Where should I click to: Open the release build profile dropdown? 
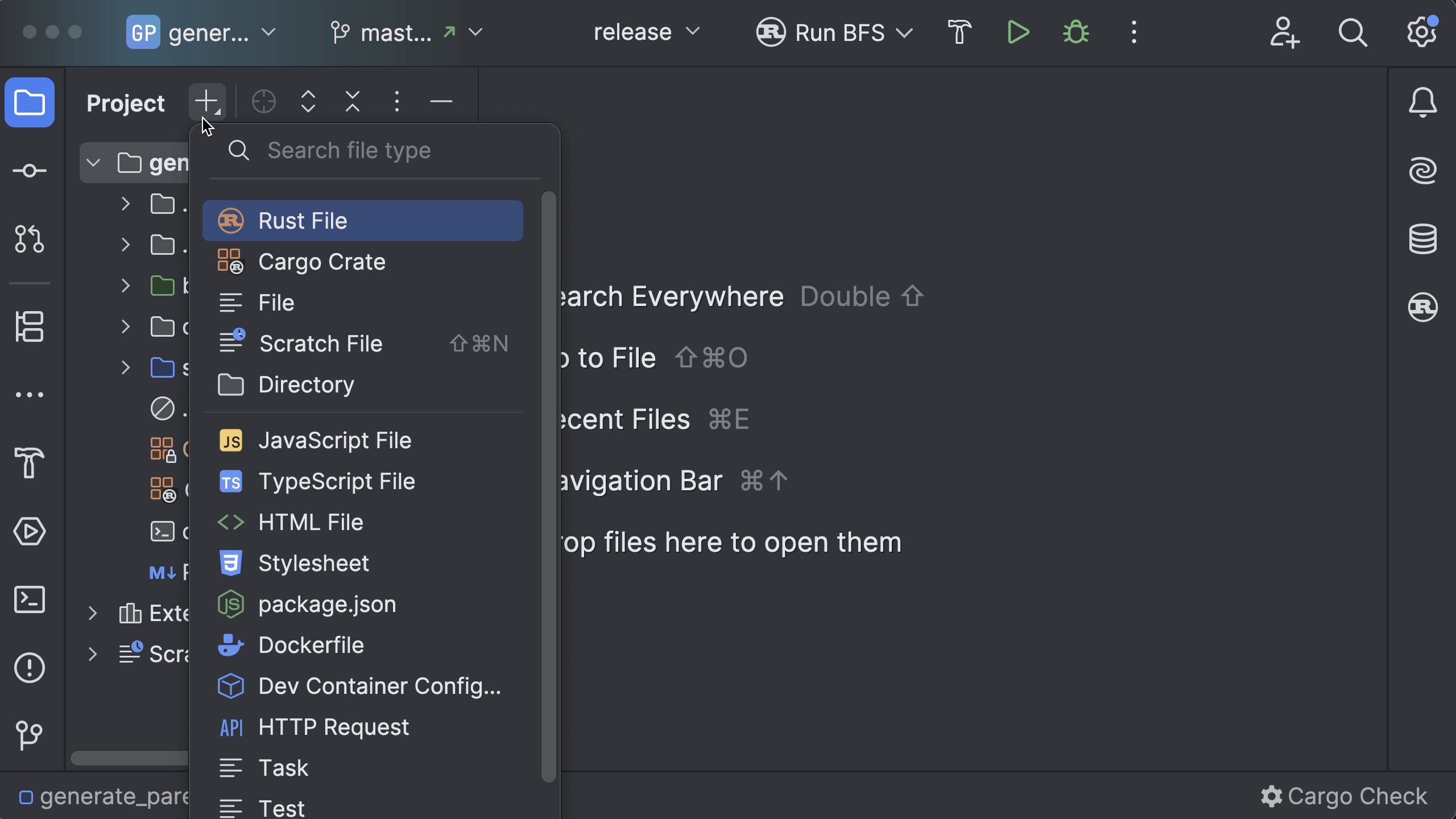pos(647,32)
